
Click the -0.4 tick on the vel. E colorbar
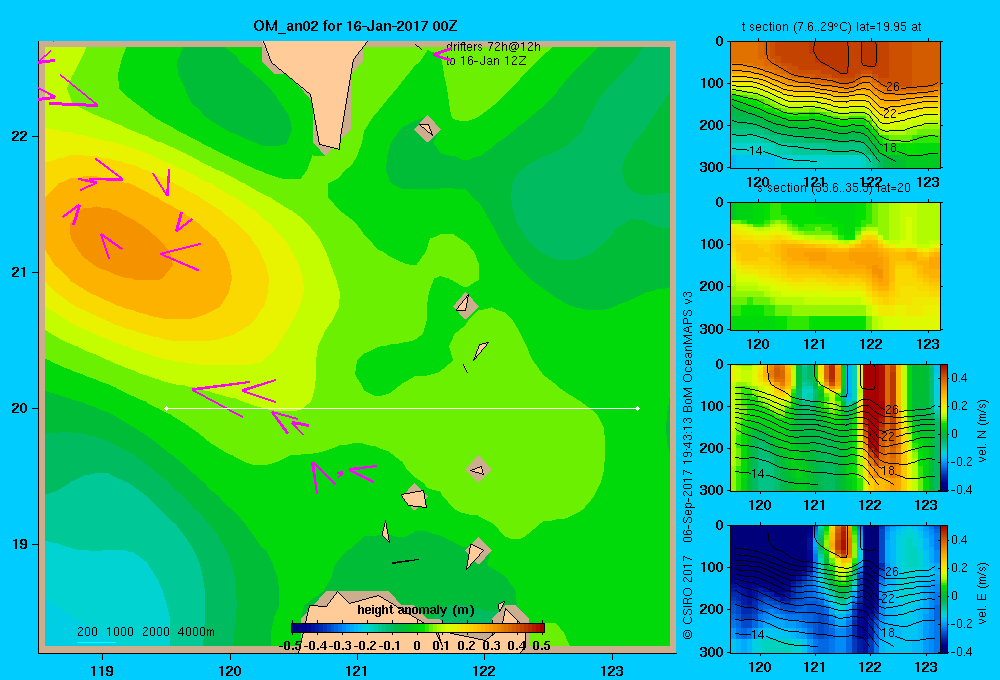[961, 651]
